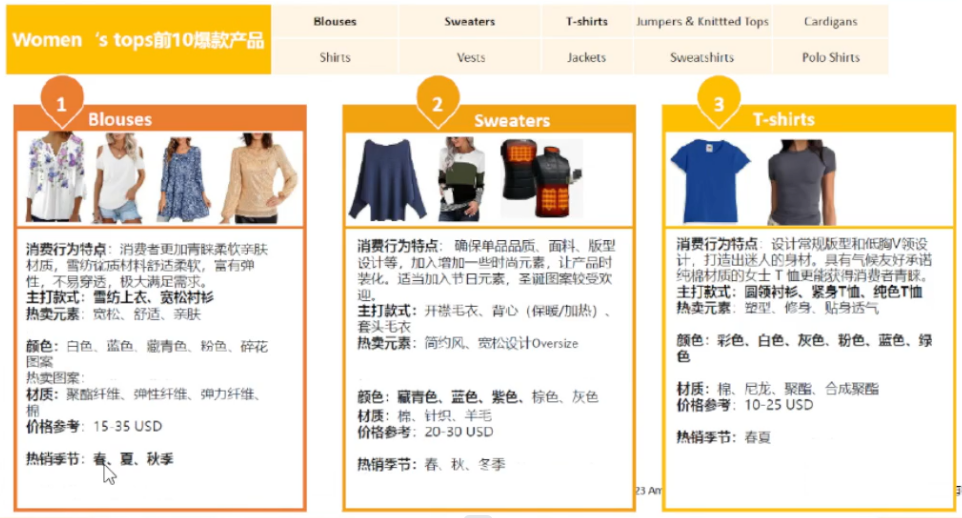Open the Jumpers & Knitted Tops category
The height and width of the screenshot is (518, 962).
coord(702,21)
